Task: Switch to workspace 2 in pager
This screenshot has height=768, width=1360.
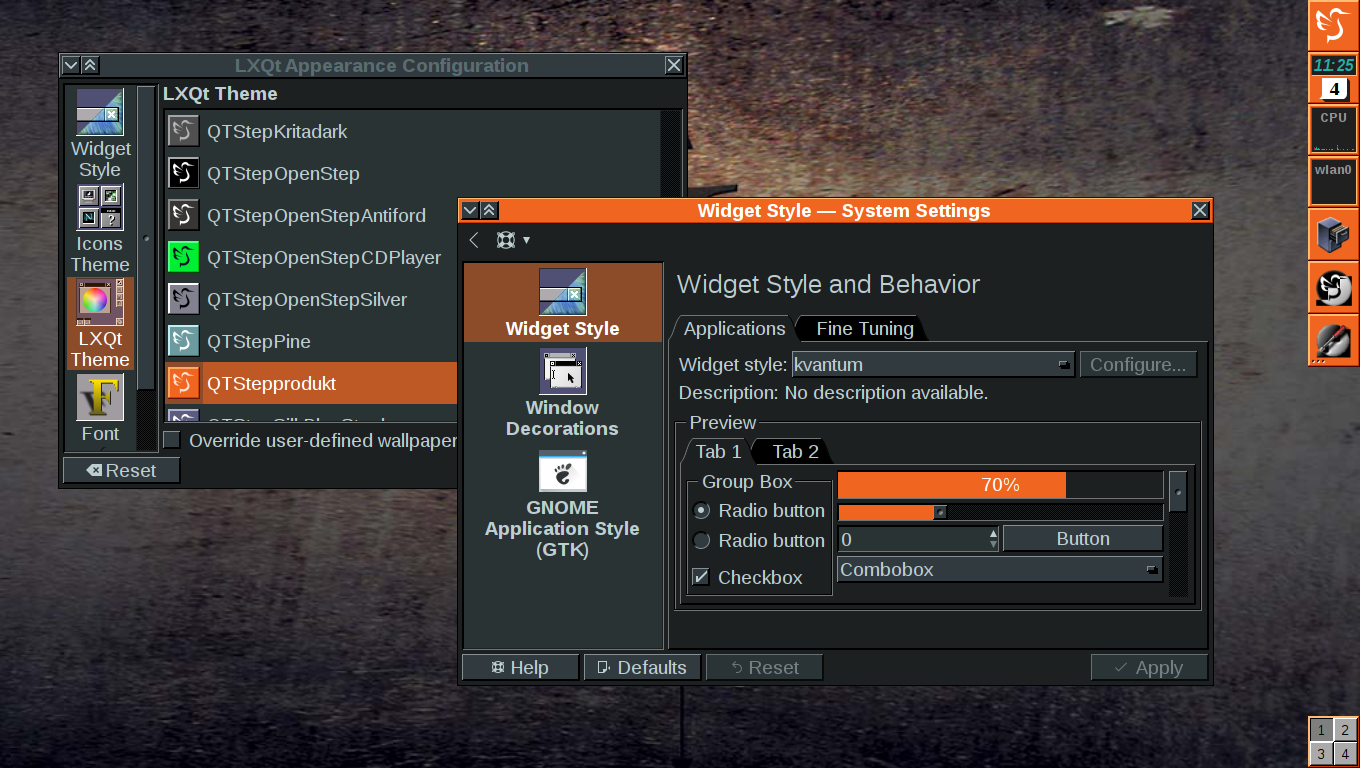Action: point(1346,730)
